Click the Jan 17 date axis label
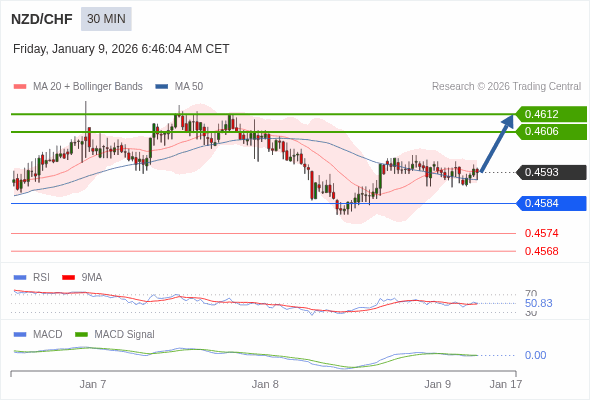The image size is (590, 400). click(506, 384)
